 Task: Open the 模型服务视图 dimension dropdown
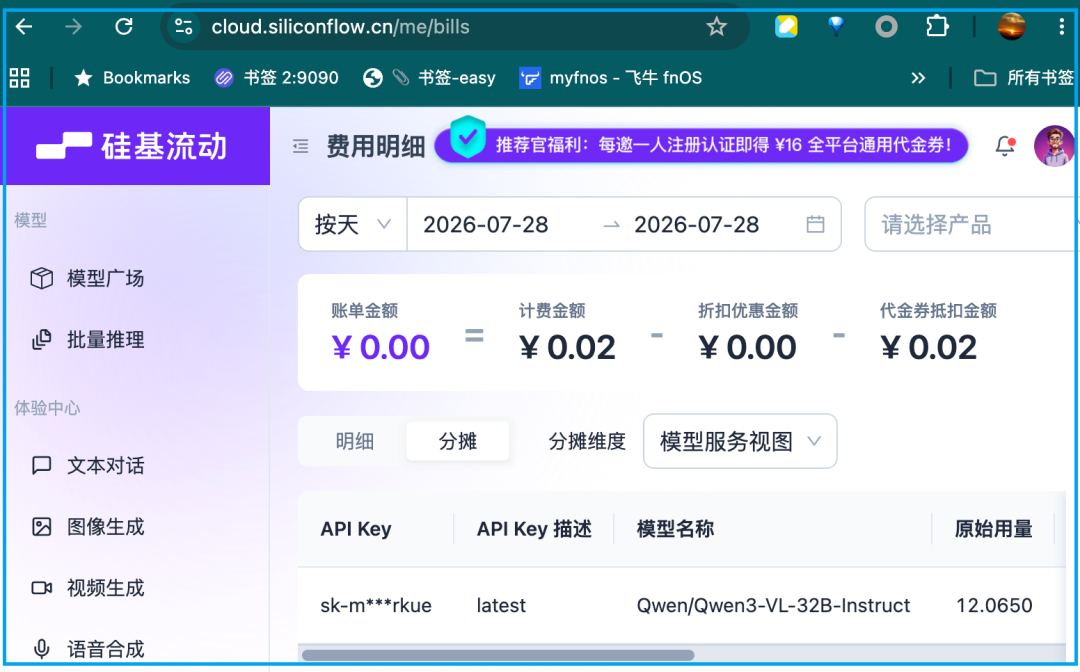[x=740, y=441]
